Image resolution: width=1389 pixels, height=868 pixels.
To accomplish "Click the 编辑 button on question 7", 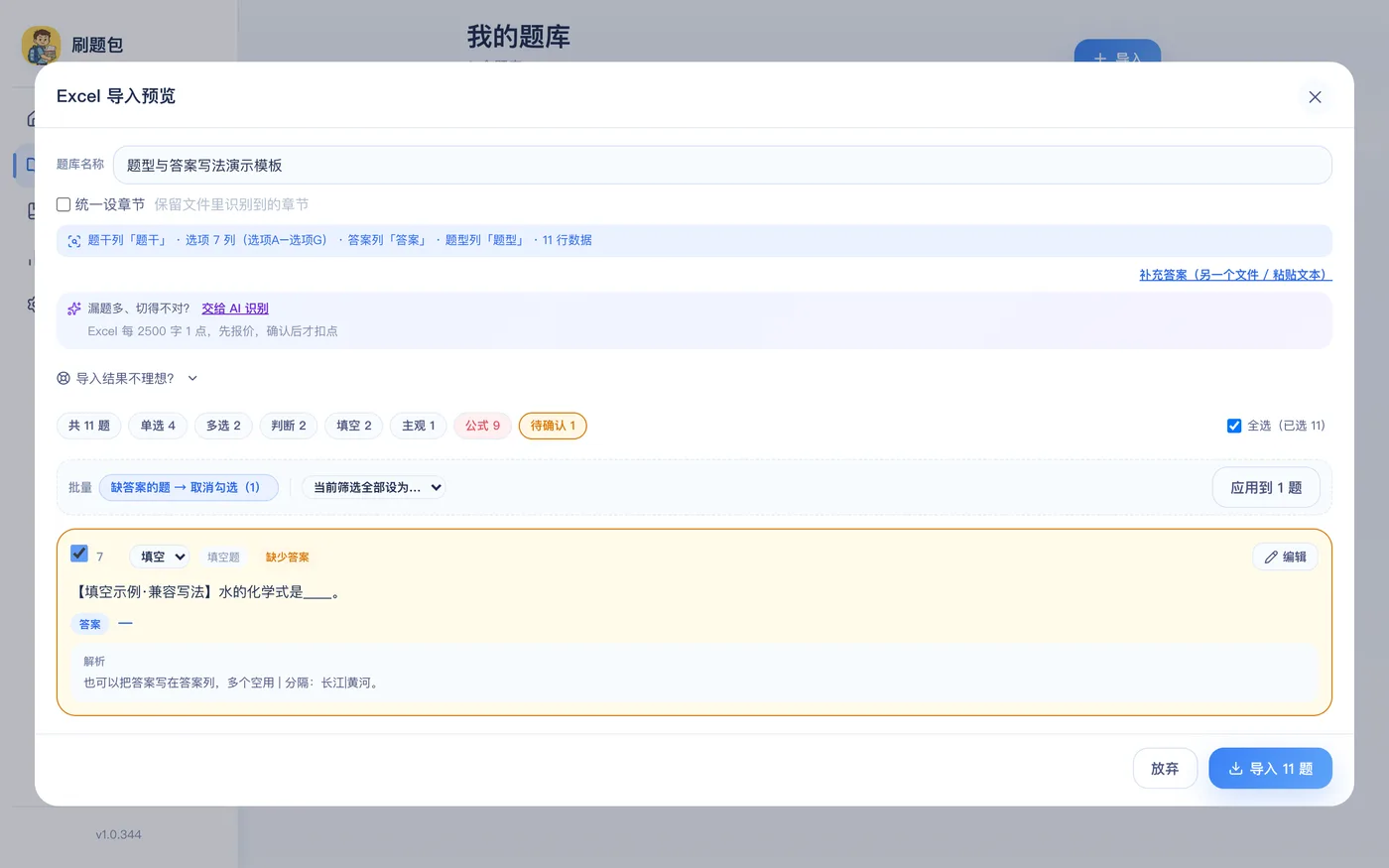I will coord(1285,557).
